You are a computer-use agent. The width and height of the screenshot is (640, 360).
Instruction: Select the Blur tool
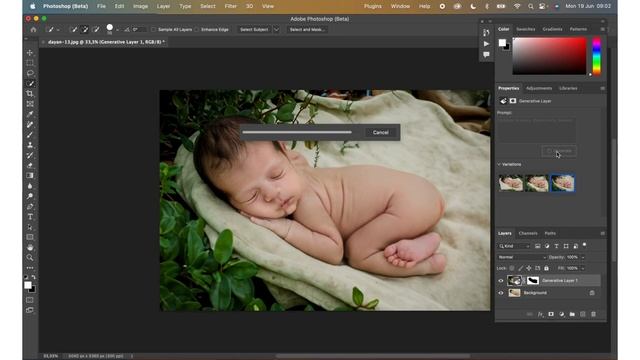[30, 186]
